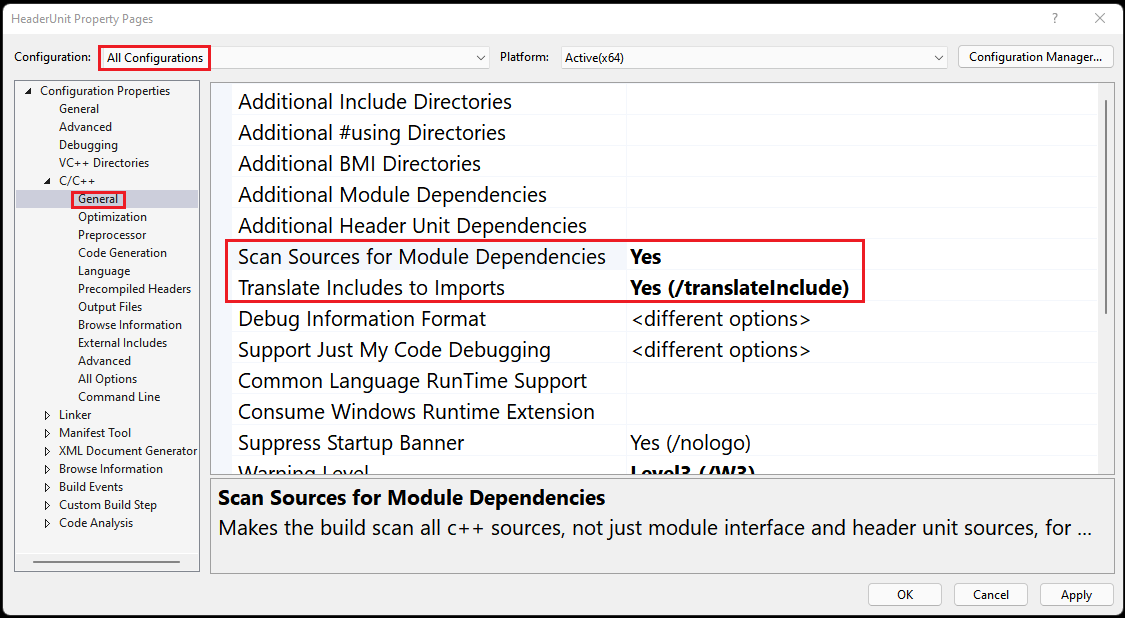Select the Code Analysis node
The height and width of the screenshot is (618, 1125).
click(95, 522)
